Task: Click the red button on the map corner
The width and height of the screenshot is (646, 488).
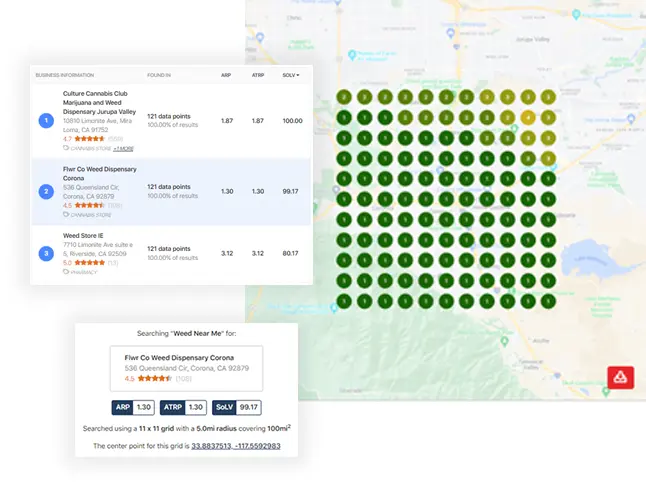Action: pos(620,377)
